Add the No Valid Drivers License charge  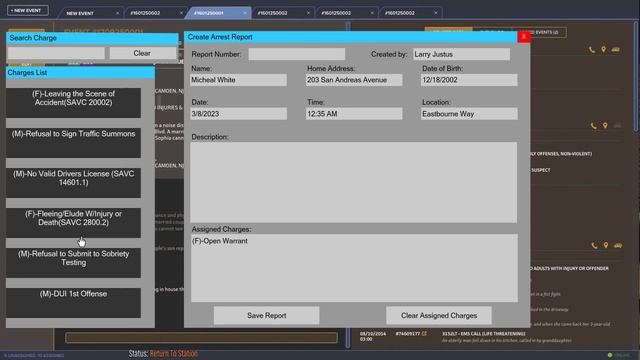tap(73, 182)
